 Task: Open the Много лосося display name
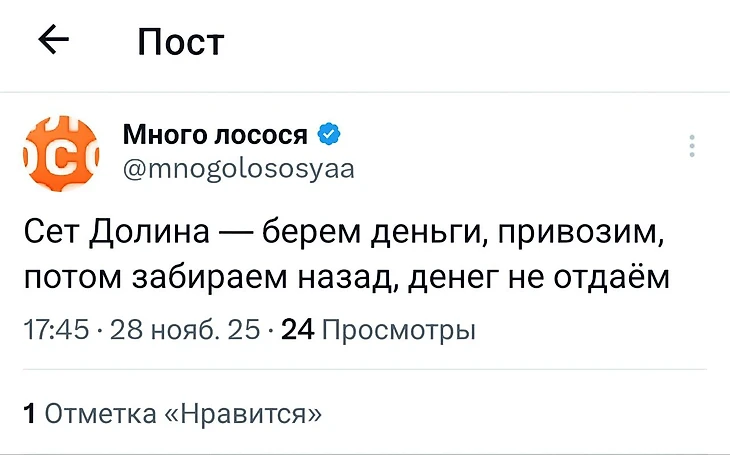coord(215,134)
